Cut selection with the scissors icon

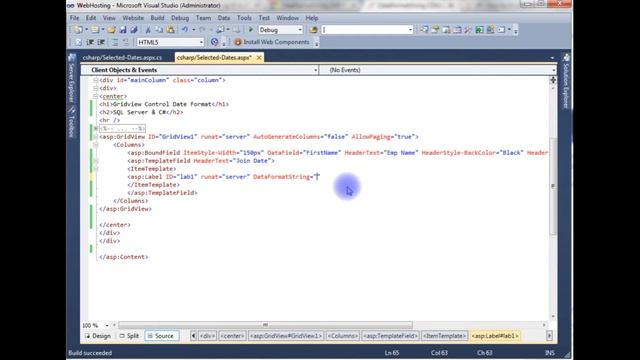click(x=148, y=30)
